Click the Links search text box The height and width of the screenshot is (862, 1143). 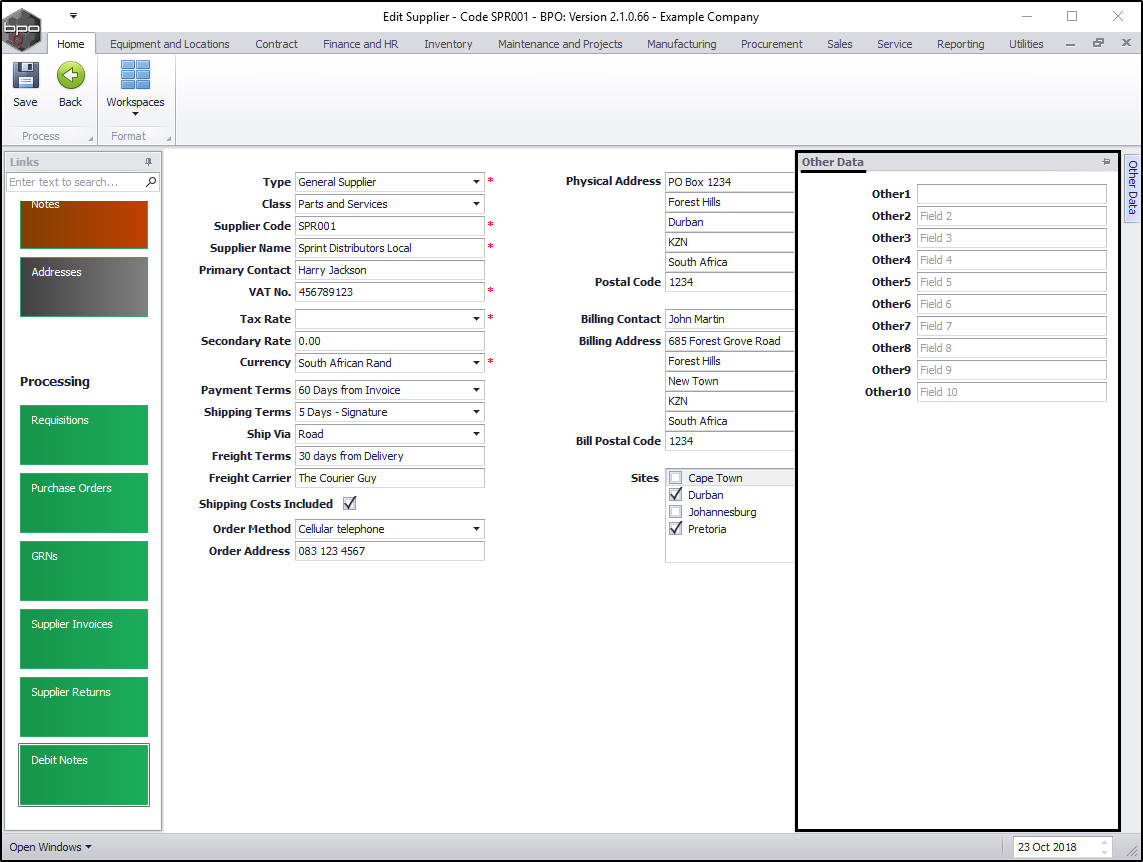click(75, 182)
